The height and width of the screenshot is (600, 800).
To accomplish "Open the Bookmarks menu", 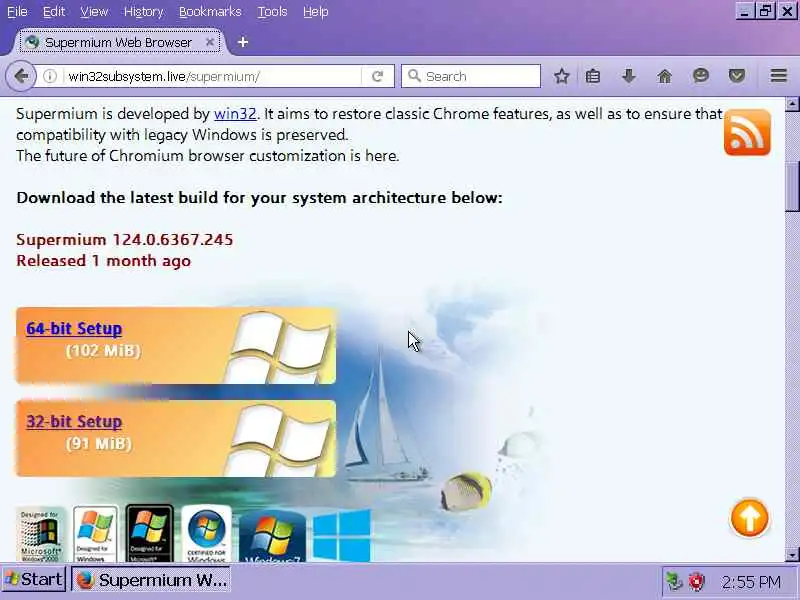I will coord(210,12).
